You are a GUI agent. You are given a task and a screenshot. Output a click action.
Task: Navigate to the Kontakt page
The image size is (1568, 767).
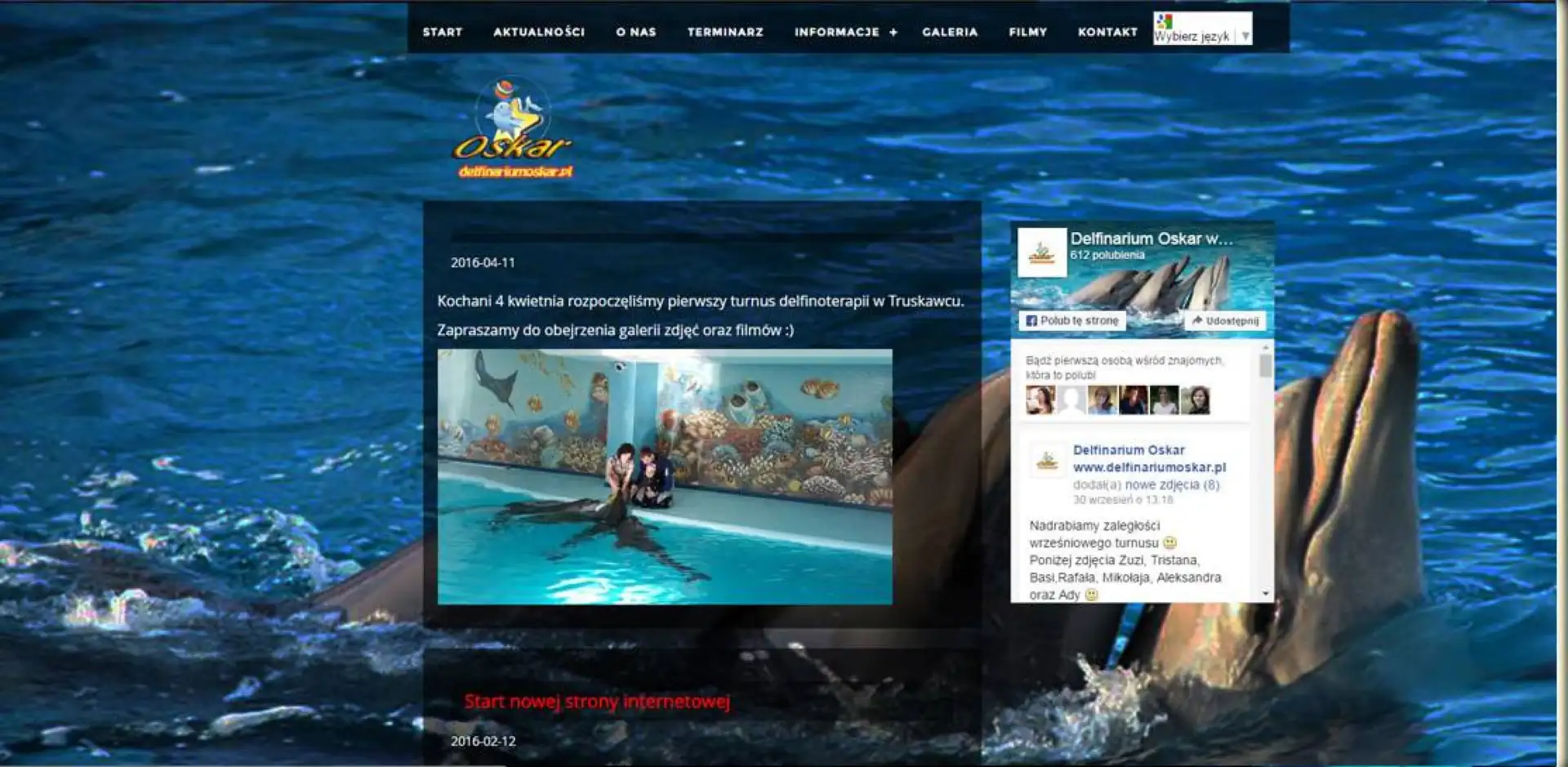[1107, 33]
